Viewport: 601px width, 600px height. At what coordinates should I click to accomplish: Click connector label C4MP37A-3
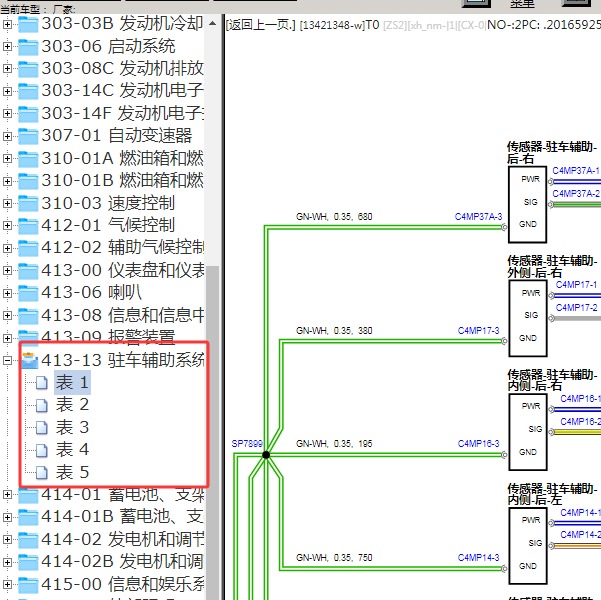(478, 217)
